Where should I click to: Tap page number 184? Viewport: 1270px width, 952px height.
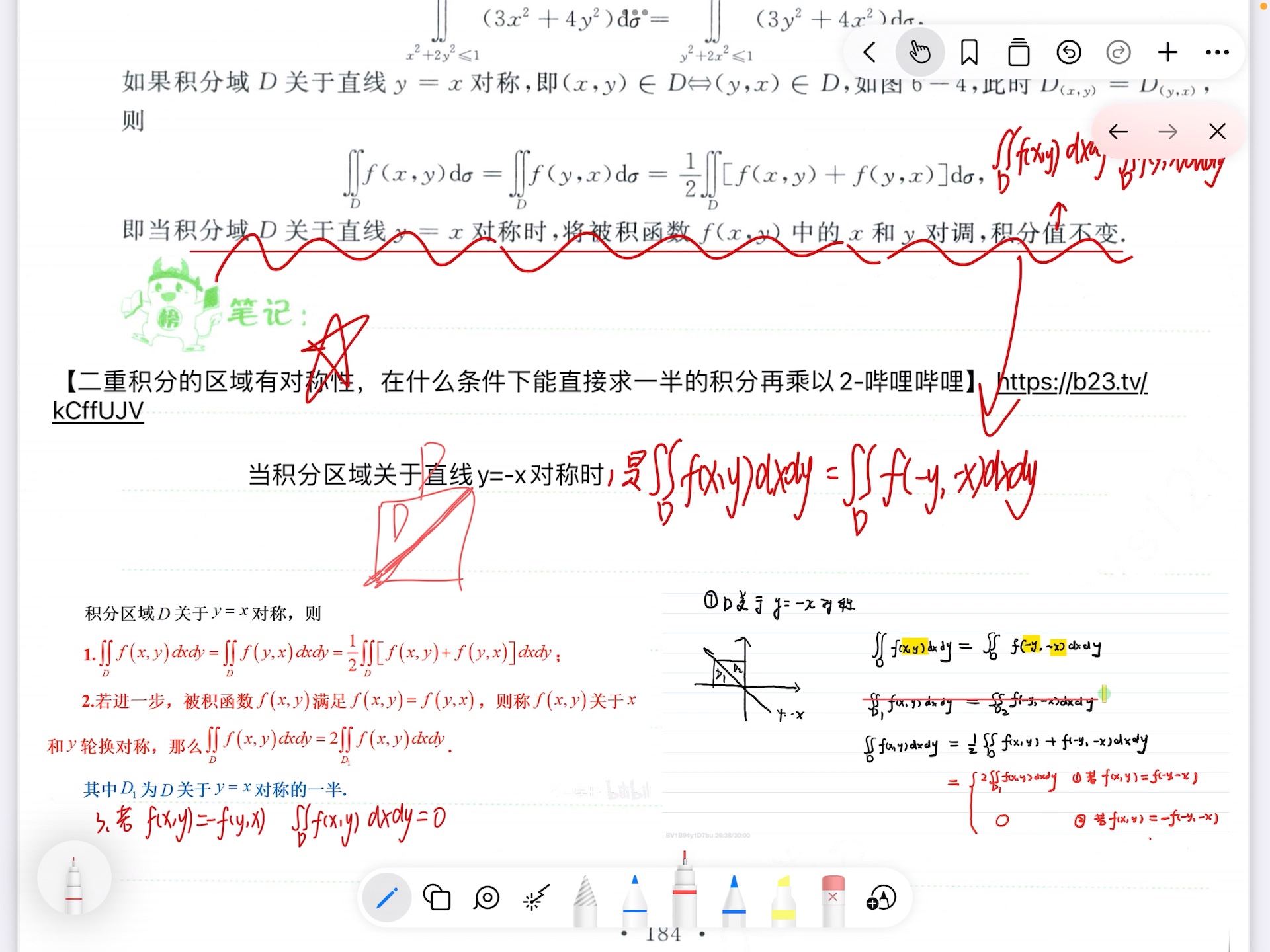663,934
